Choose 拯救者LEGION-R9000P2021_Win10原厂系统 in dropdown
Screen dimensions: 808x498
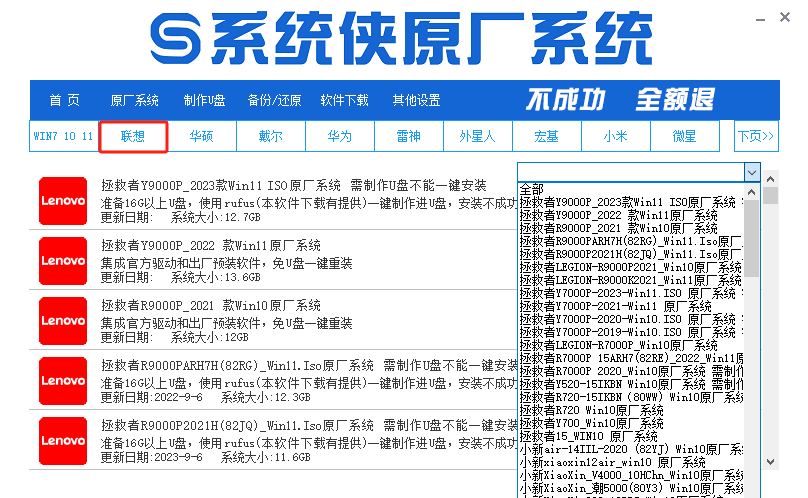(631, 267)
